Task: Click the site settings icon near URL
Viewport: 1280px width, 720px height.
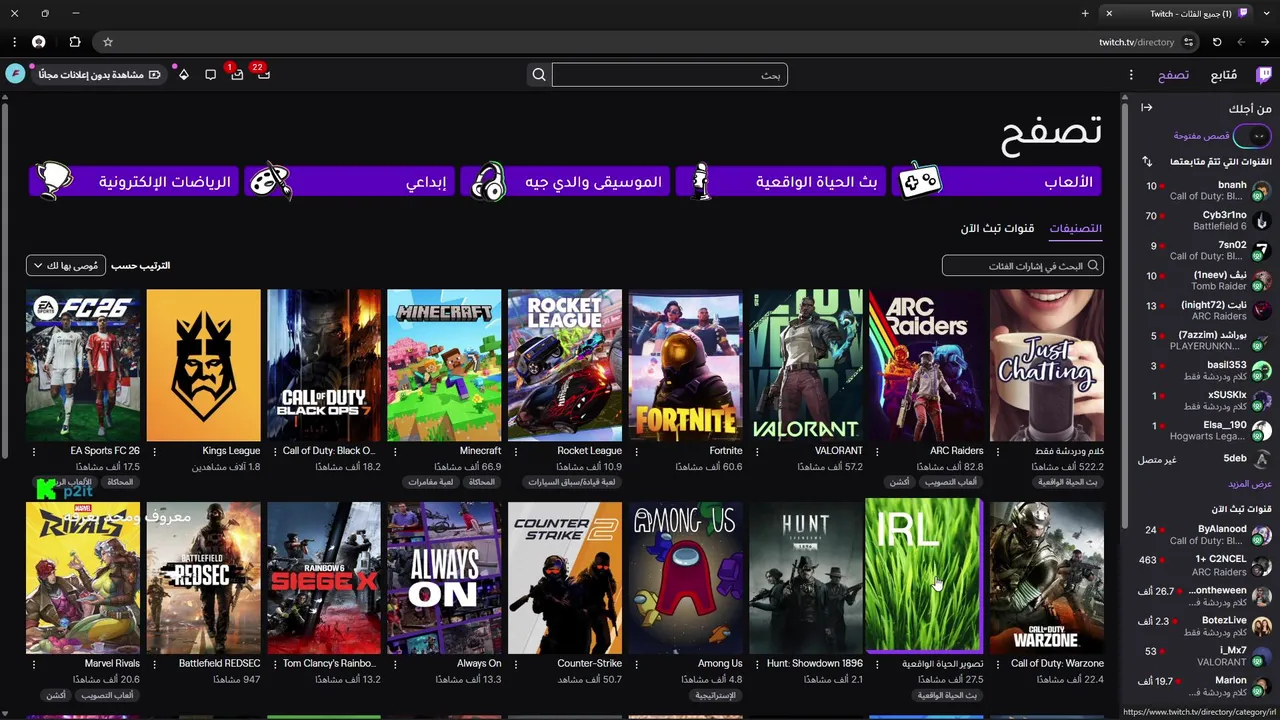Action: [x=1188, y=42]
